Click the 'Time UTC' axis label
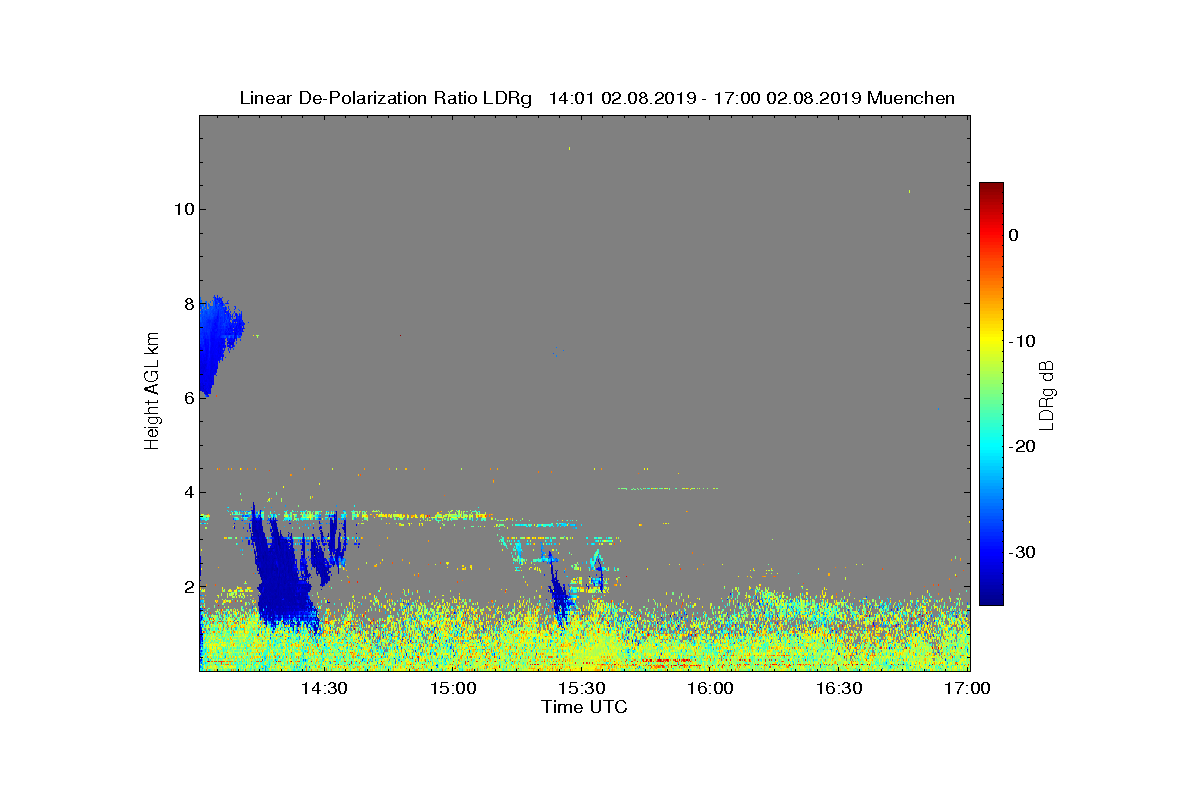 (584, 707)
